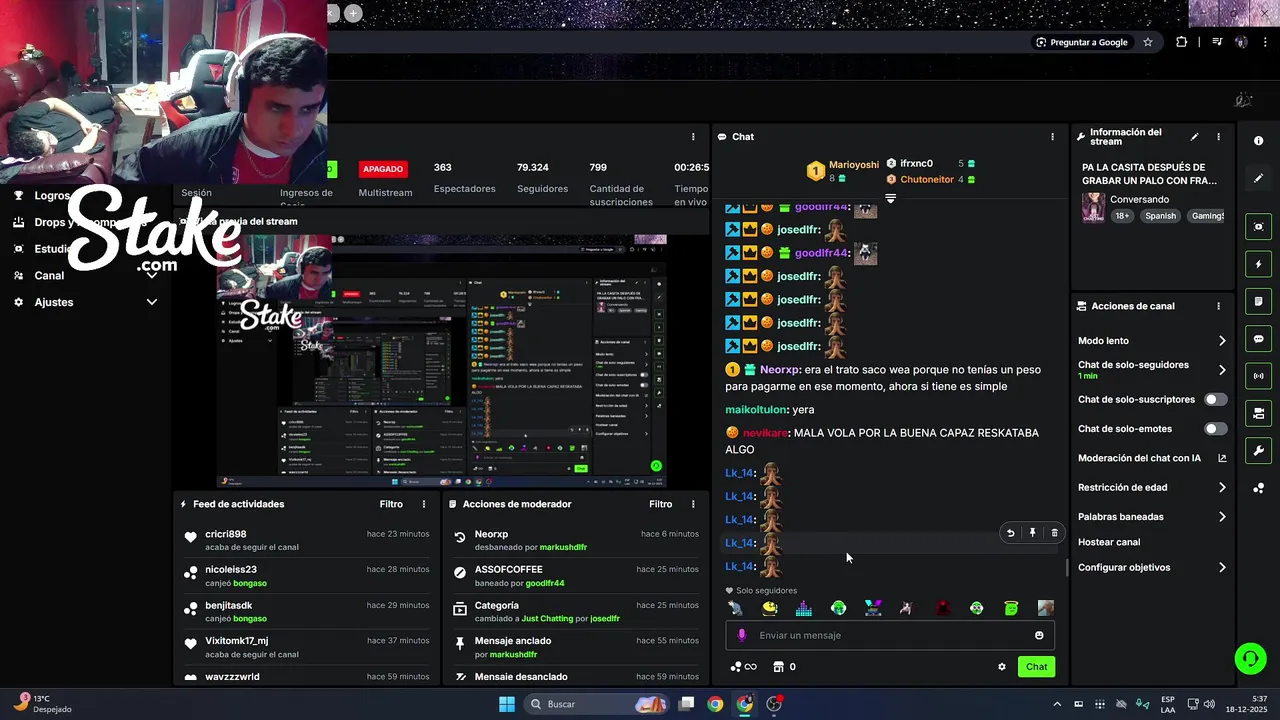This screenshot has width=1280, height=720.
Task: Toggle the broadcast signal icon in sidebar
Action: 1259,376
